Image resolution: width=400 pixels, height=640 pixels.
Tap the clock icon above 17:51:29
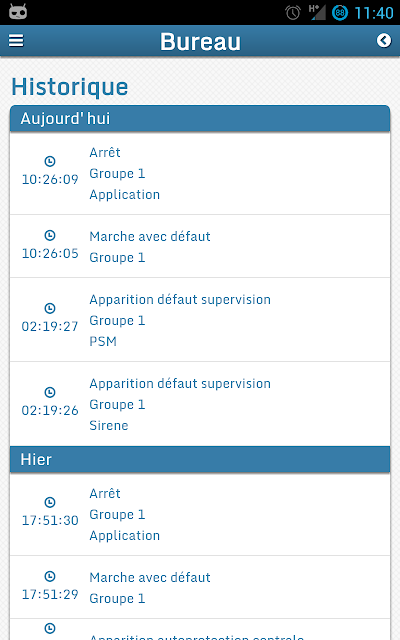(50, 576)
